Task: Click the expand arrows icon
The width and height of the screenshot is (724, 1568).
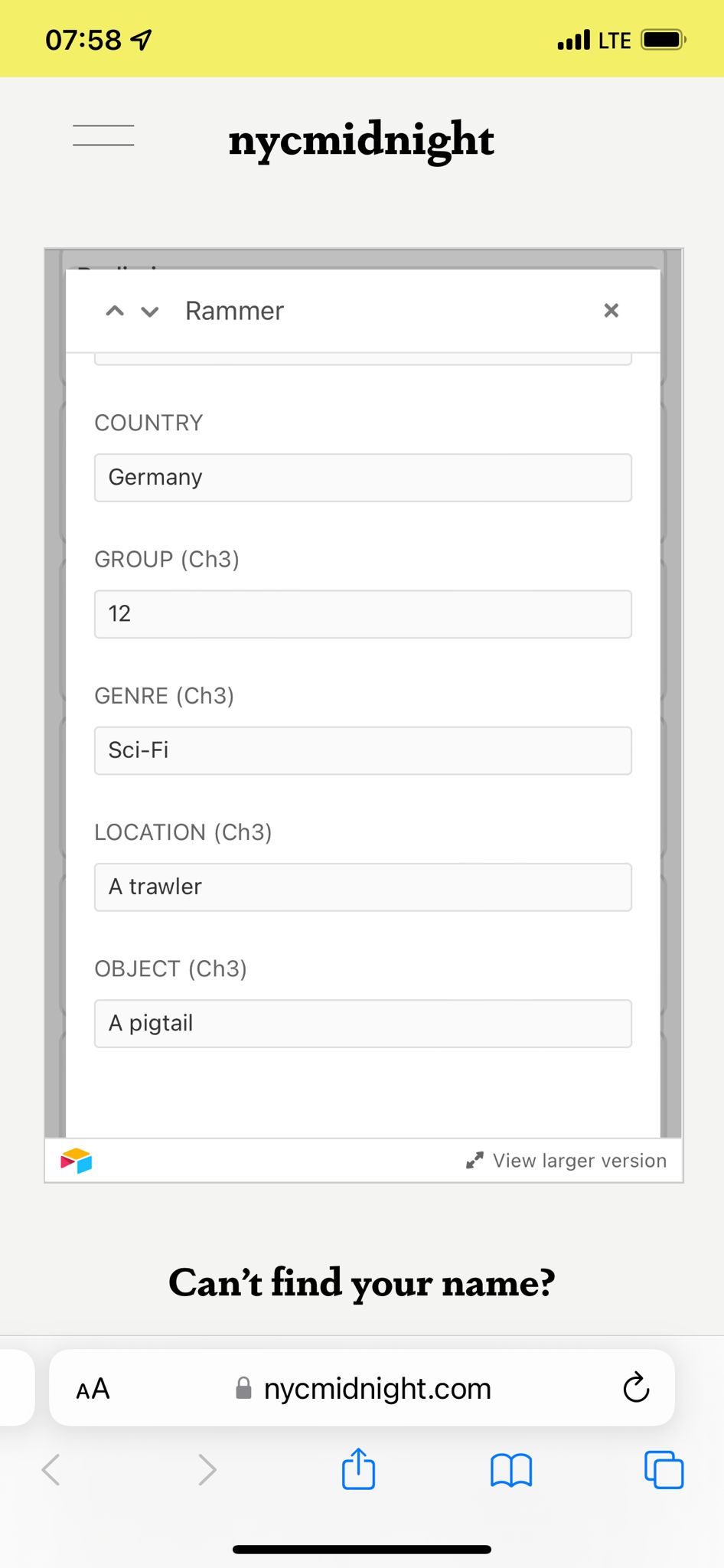Action: coord(475,1161)
